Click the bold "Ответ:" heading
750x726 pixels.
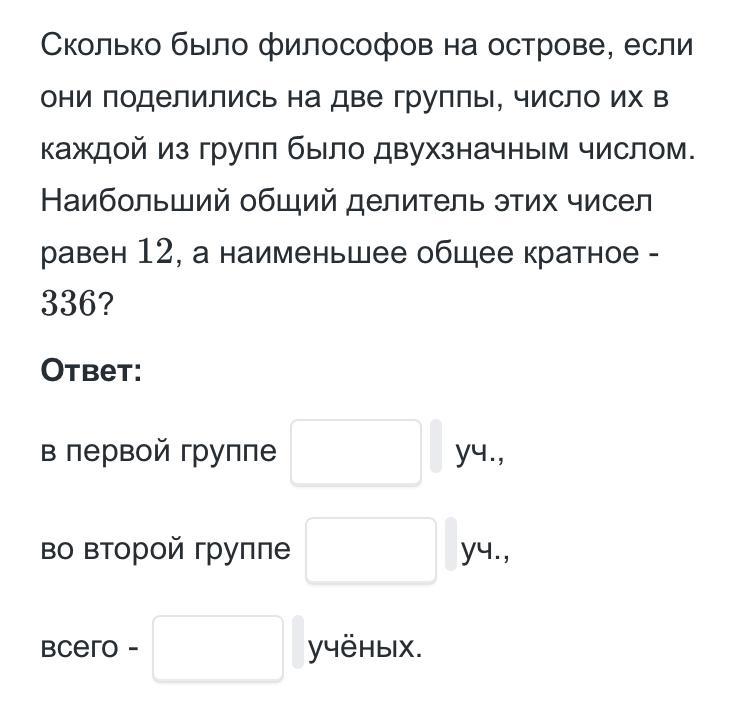[x=92, y=372]
